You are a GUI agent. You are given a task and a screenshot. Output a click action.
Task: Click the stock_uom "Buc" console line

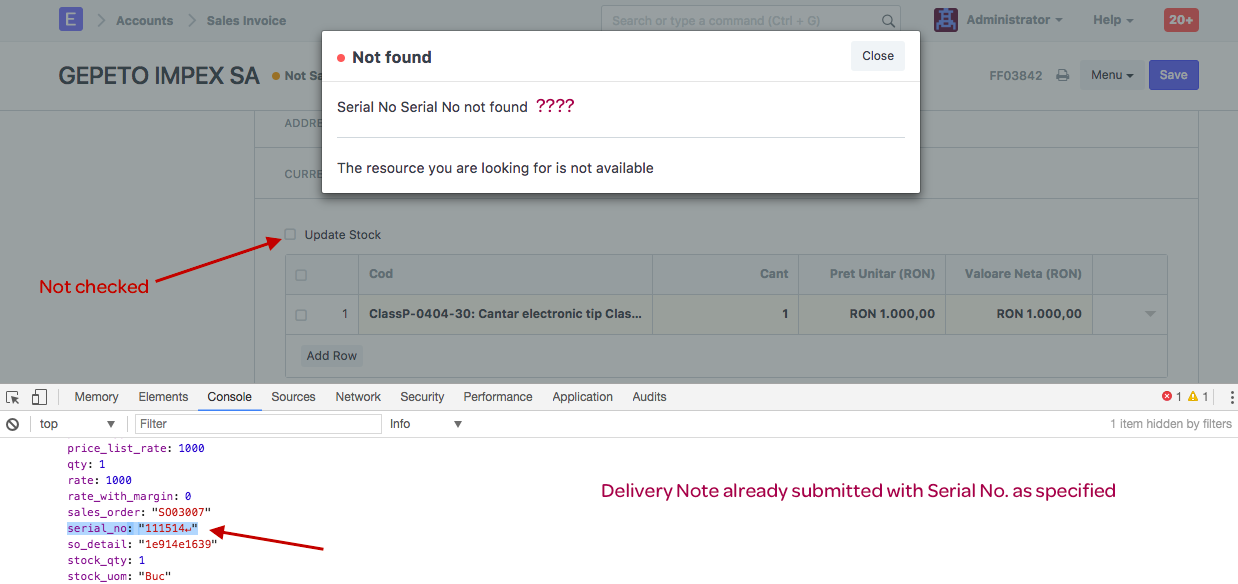click(x=119, y=576)
